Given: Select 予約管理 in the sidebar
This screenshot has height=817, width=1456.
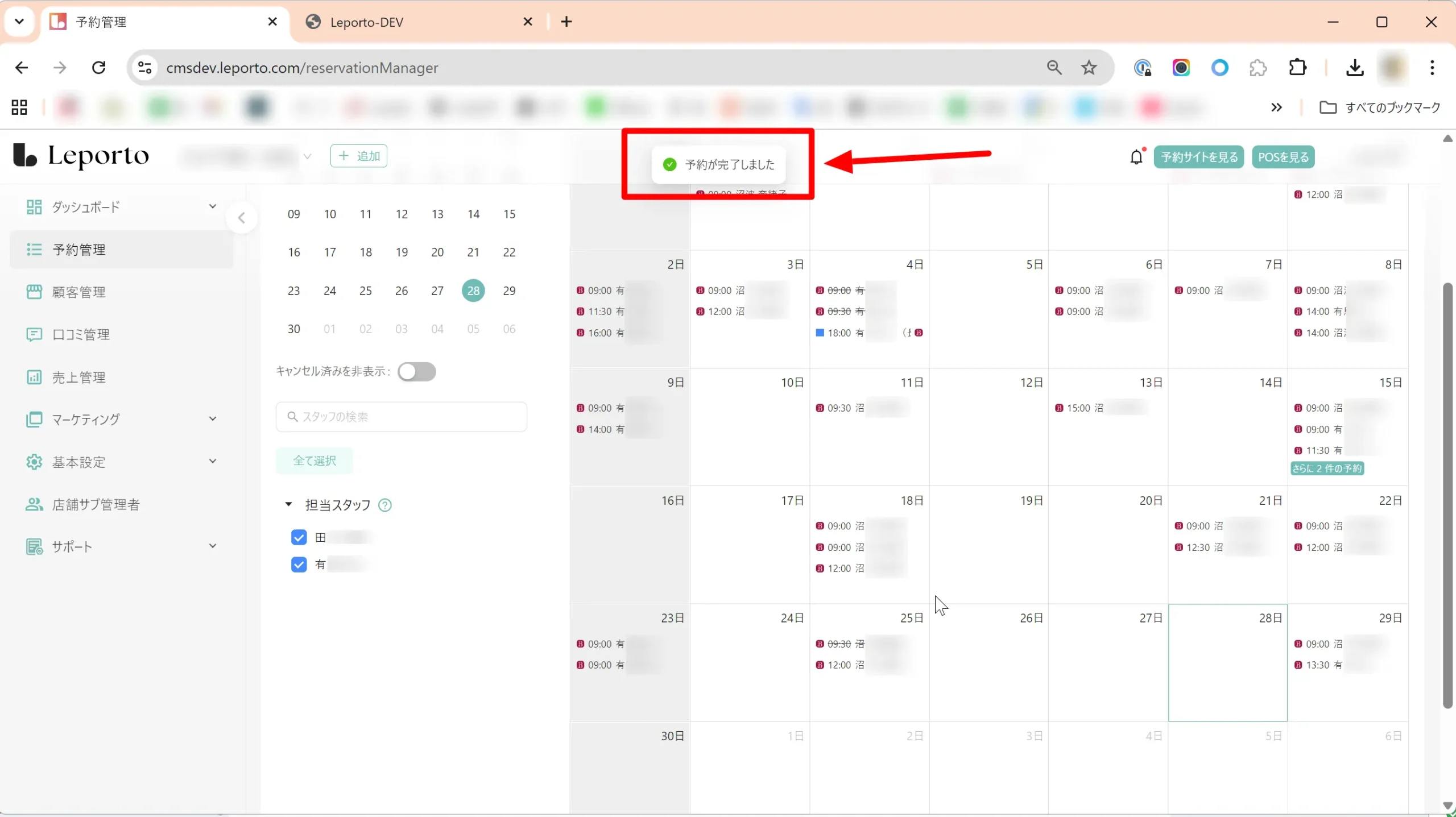Looking at the screenshot, I should click(78, 250).
